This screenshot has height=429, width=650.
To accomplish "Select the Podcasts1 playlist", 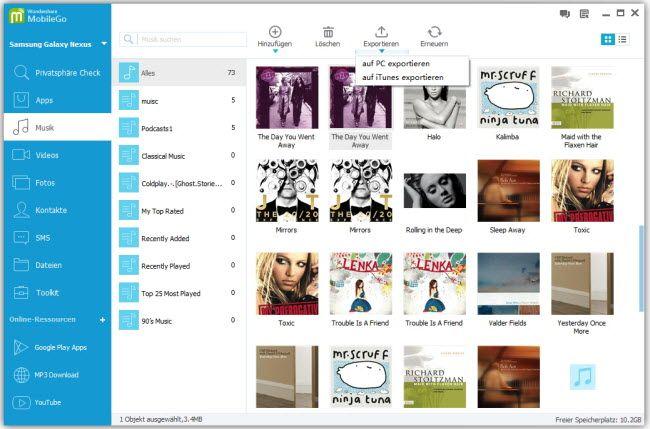I will pyautogui.click(x=179, y=128).
